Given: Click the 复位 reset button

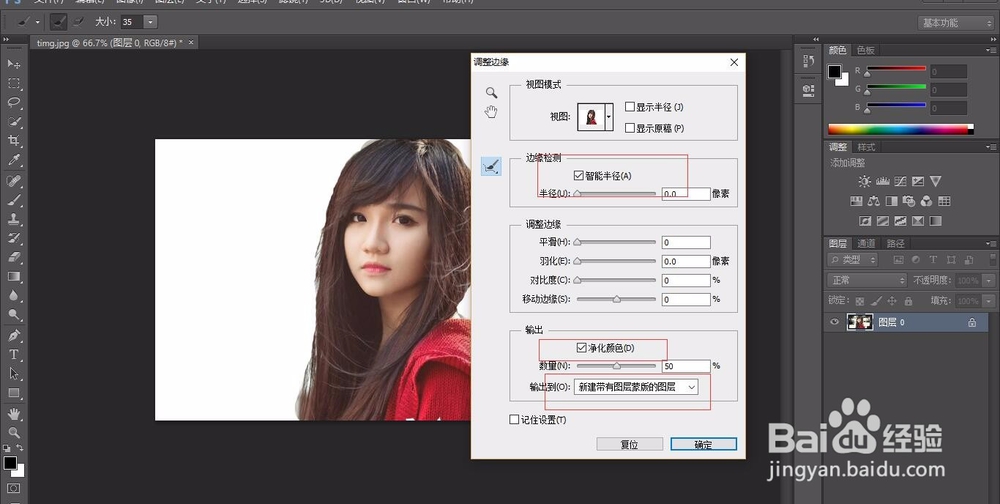Looking at the screenshot, I should [629, 444].
